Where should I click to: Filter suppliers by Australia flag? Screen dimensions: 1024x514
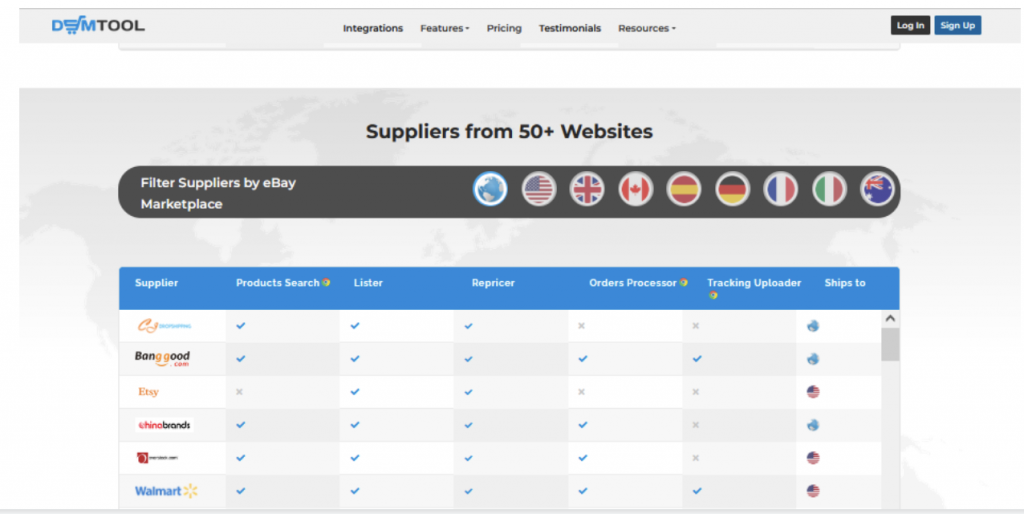click(x=877, y=189)
